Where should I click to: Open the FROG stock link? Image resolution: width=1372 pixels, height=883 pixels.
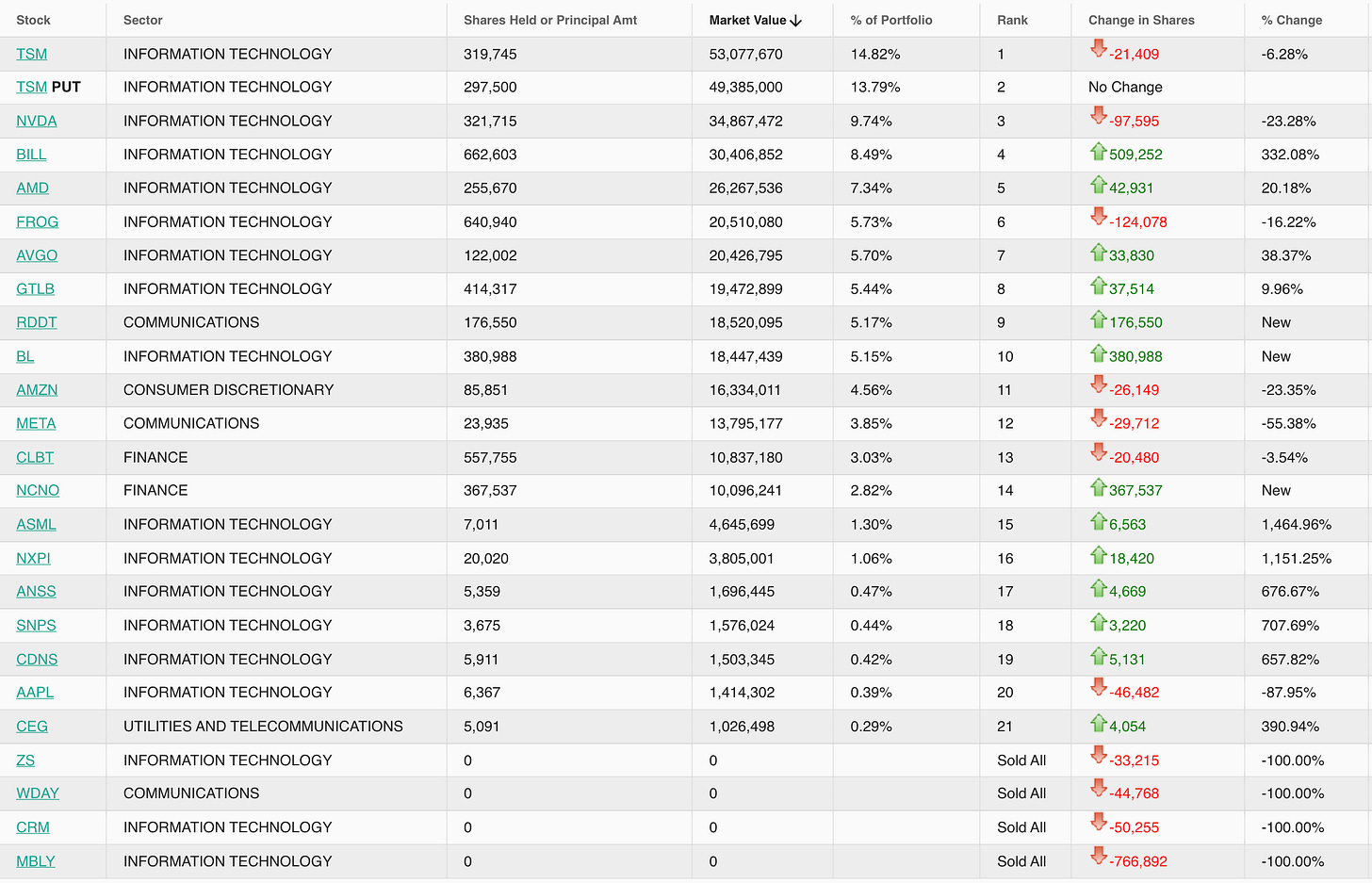pyautogui.click(x=38, y=221)
